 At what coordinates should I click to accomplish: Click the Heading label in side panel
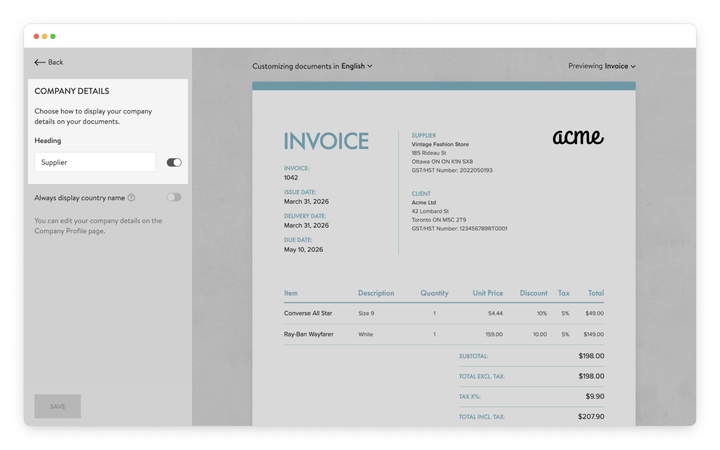(48, 141)
